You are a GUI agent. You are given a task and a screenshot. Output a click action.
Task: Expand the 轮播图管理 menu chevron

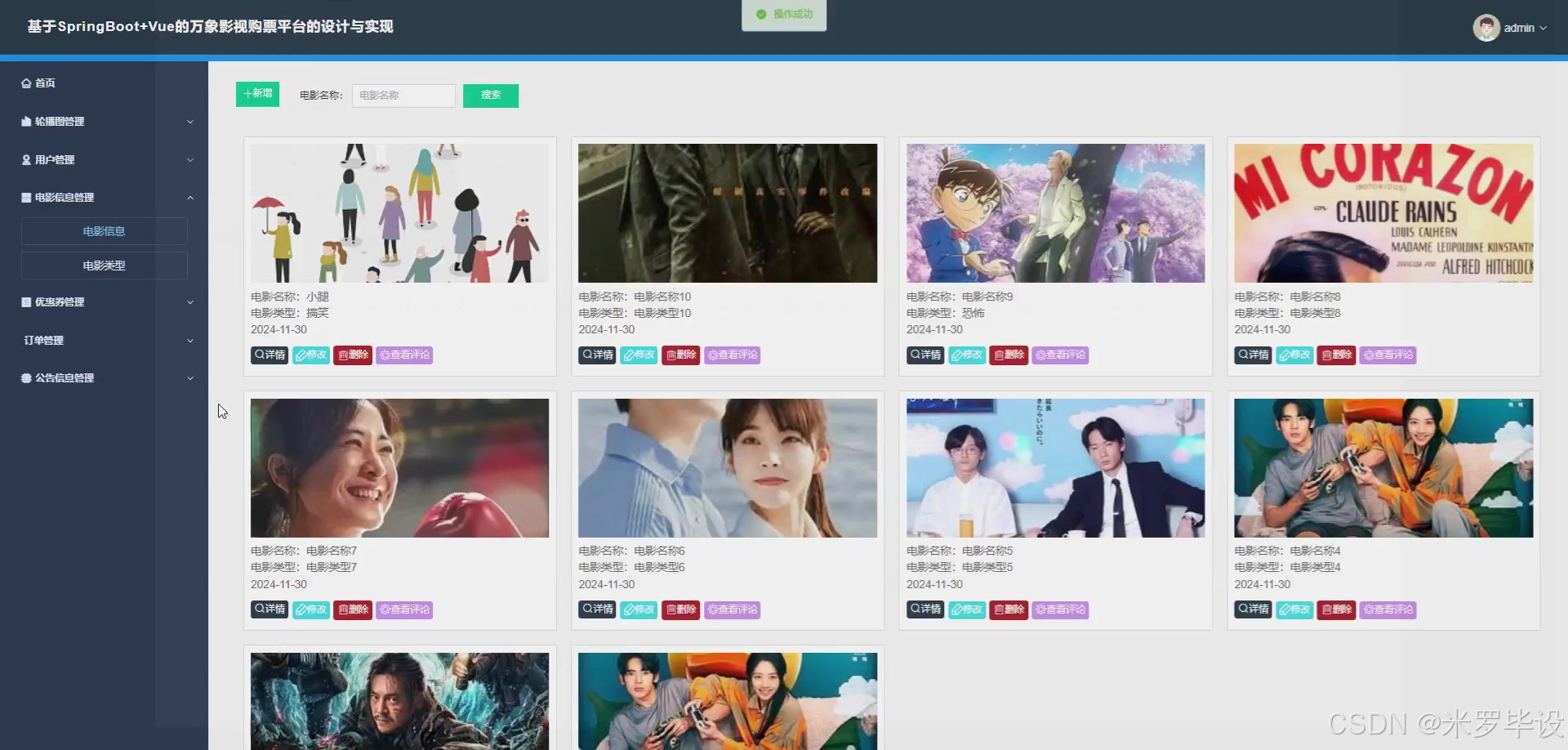click(x=190, y=122)
